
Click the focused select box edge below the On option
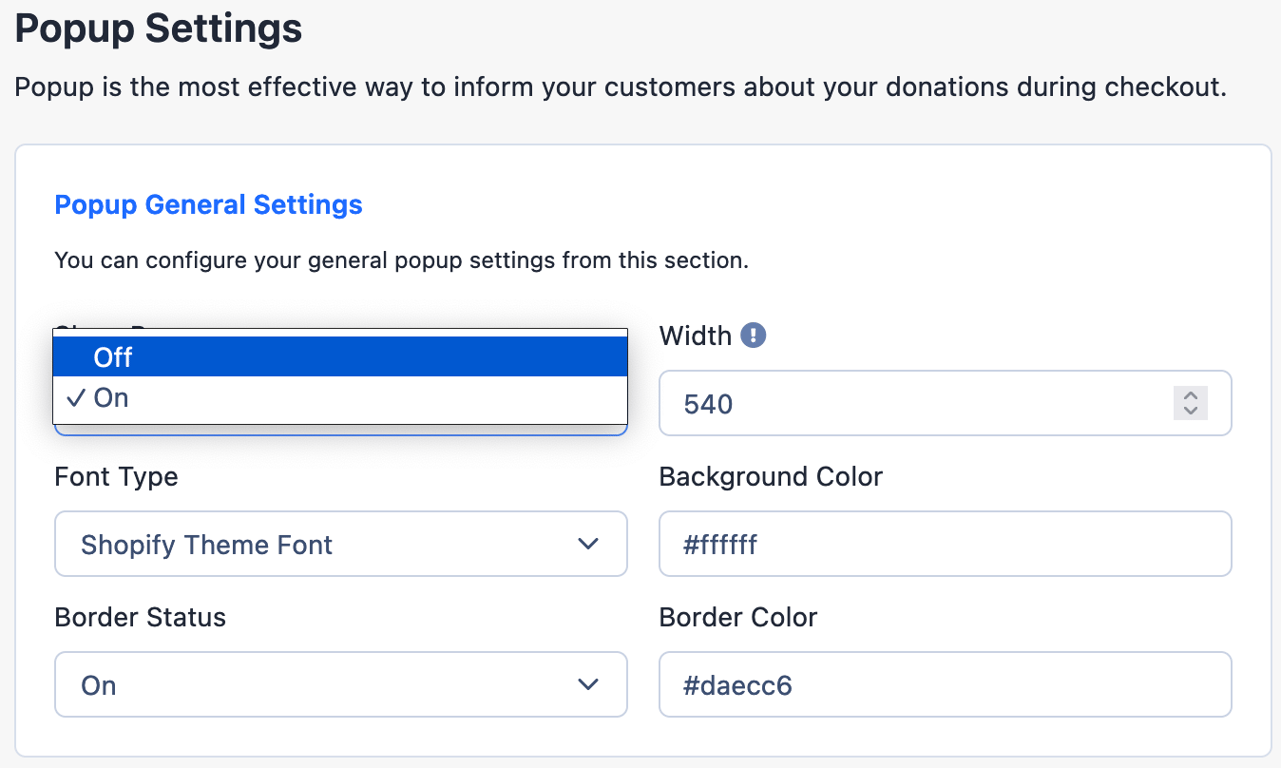tap(340, 431)
